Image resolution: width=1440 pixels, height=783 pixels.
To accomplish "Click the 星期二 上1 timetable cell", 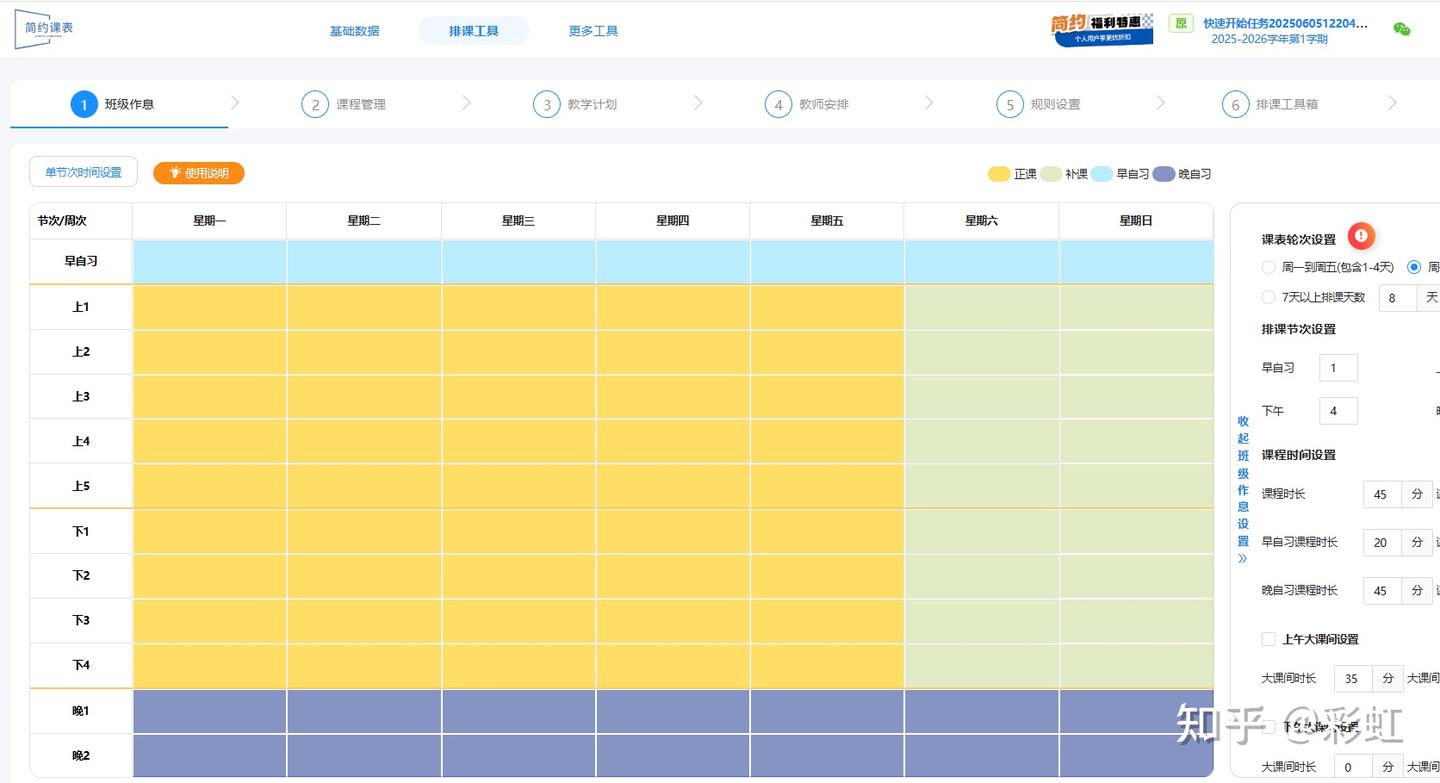I will tap(364, 307).
